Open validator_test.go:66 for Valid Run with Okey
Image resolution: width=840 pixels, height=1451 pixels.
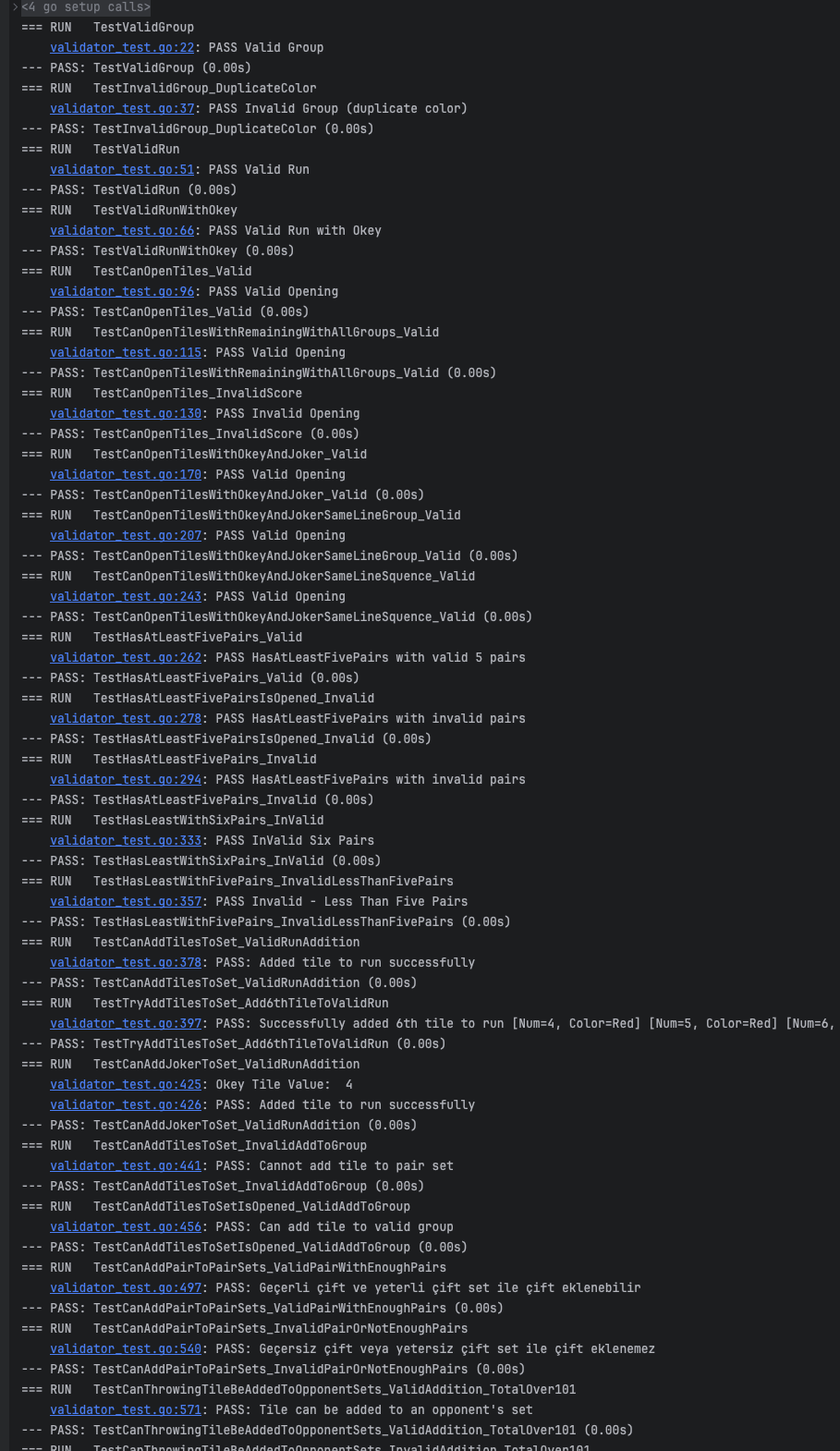pos(122,230)
